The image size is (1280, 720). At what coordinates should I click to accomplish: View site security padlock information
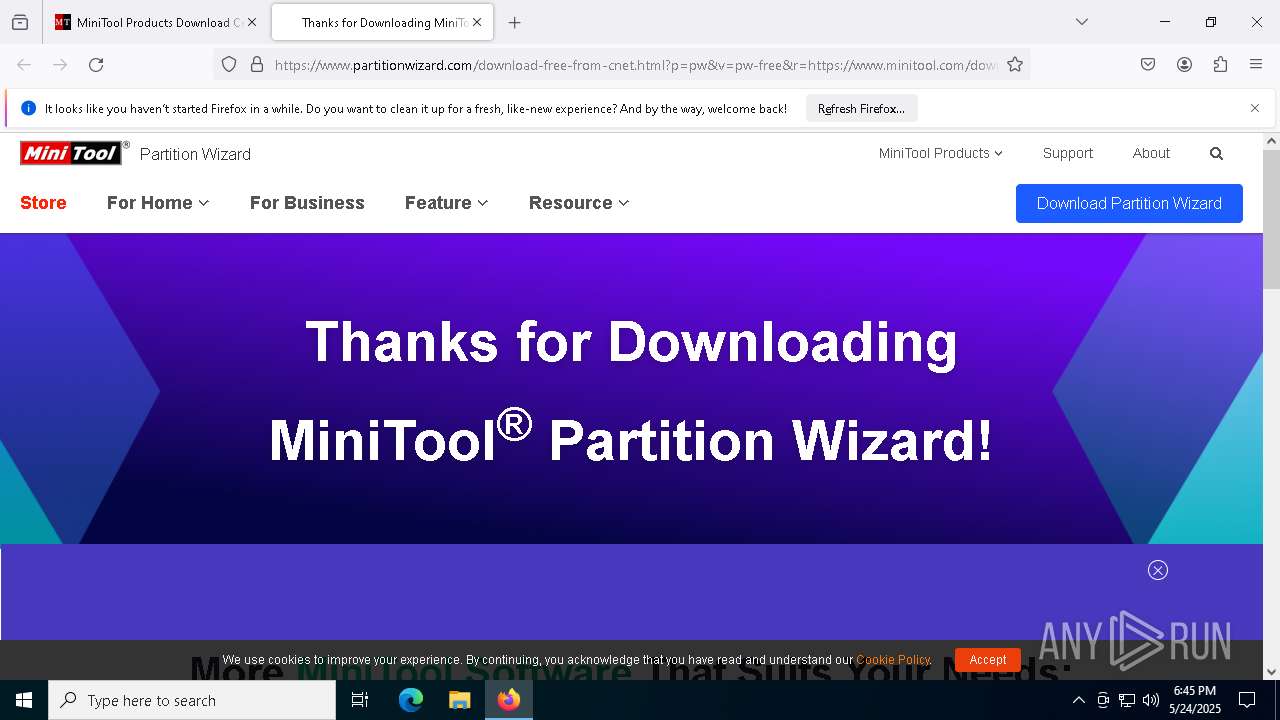click(257, 65)
